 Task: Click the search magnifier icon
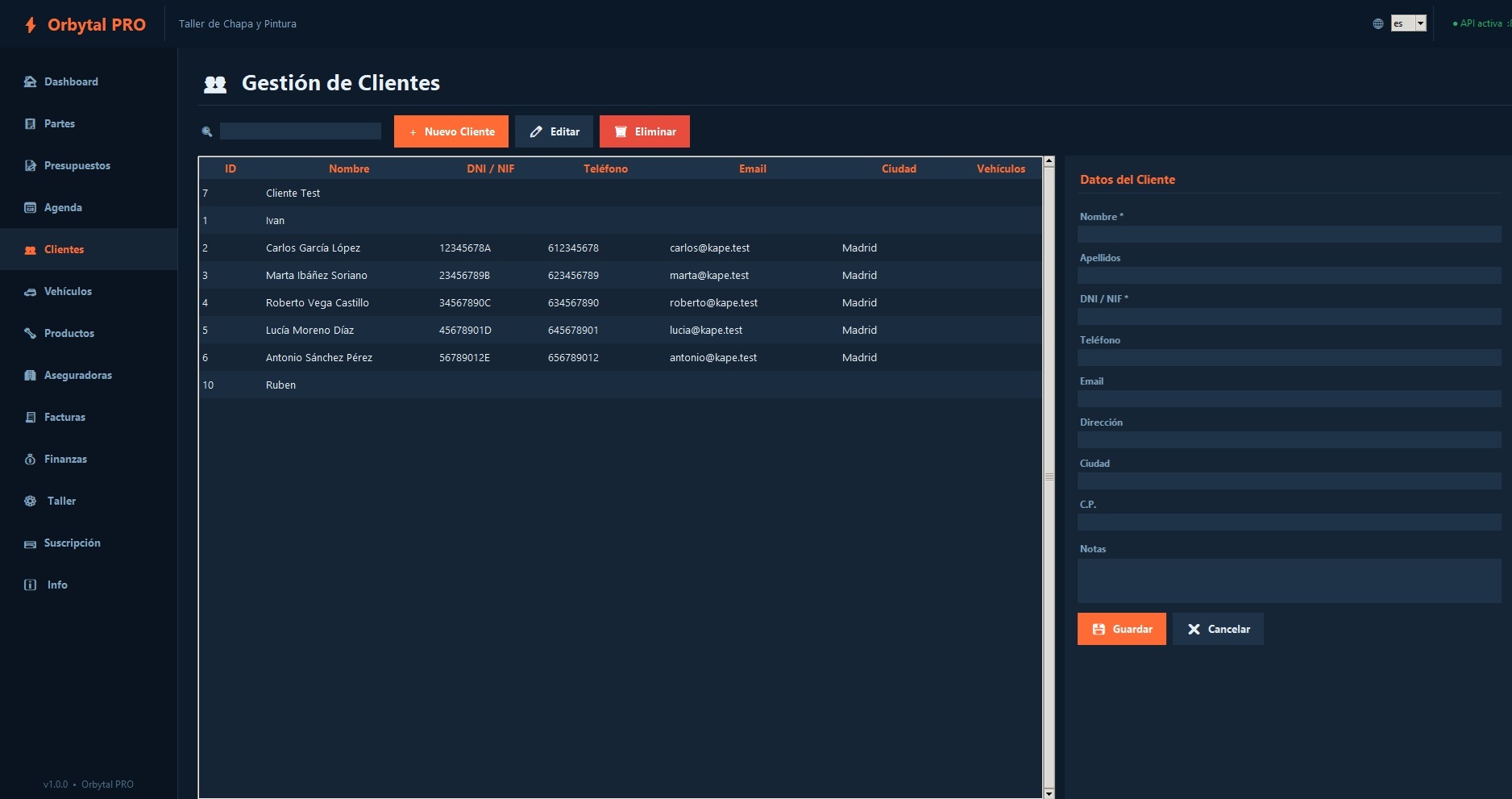click(207, 131)
